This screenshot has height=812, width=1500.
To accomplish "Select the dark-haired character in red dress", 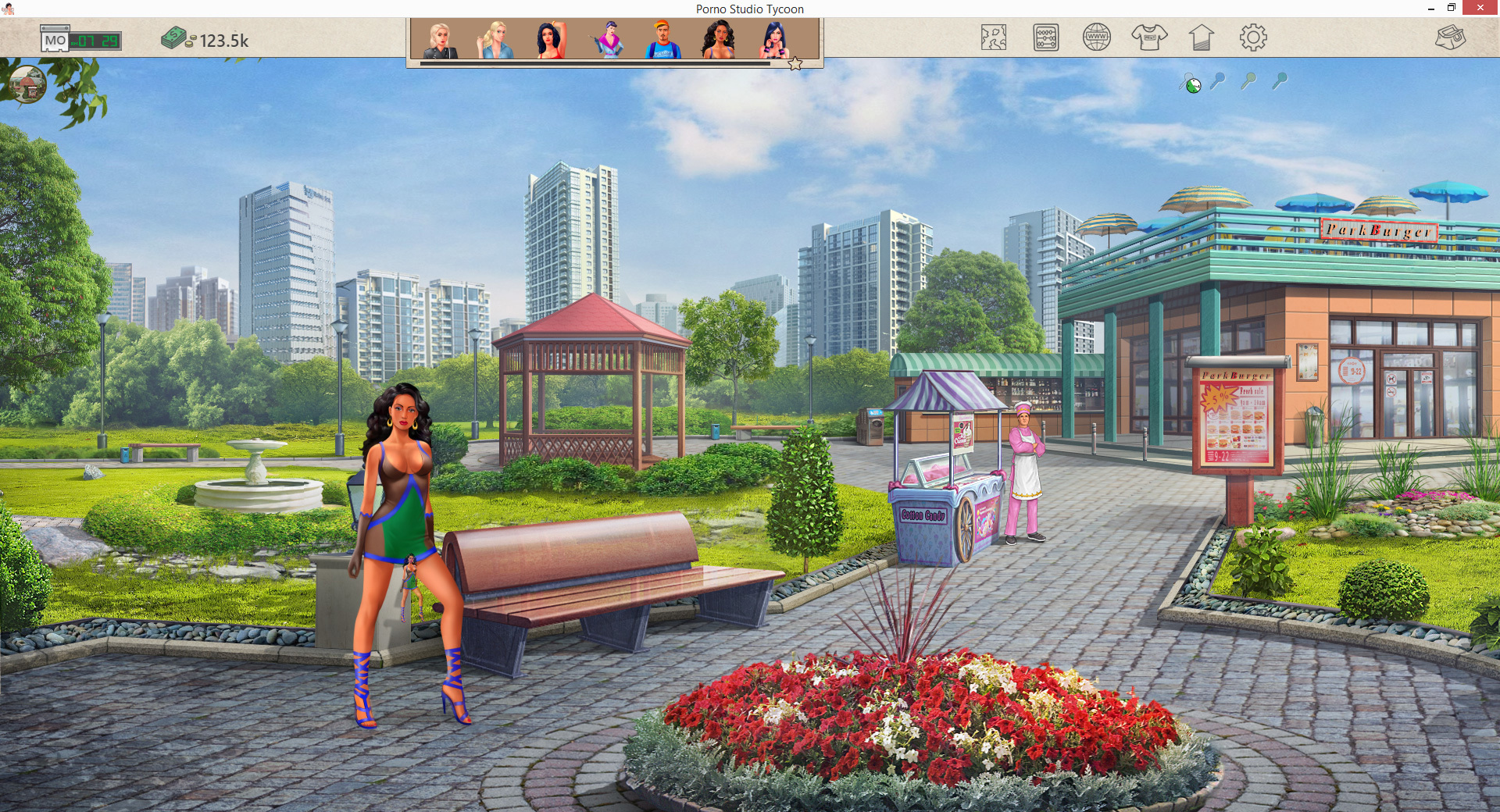I will [x=551, y=41].
